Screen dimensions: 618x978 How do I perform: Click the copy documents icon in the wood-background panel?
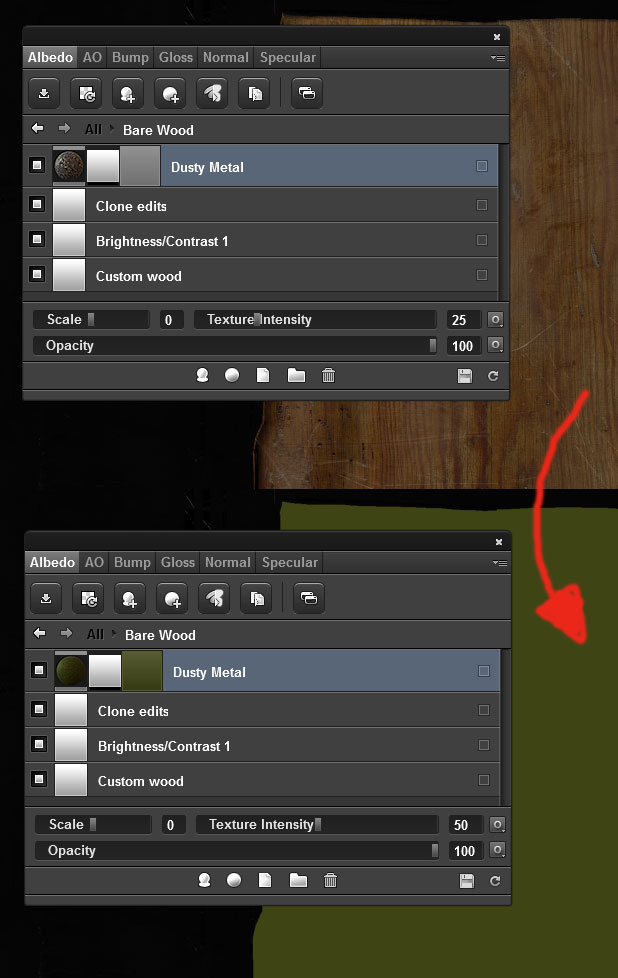pyautogui.click(x=254, y=94)
